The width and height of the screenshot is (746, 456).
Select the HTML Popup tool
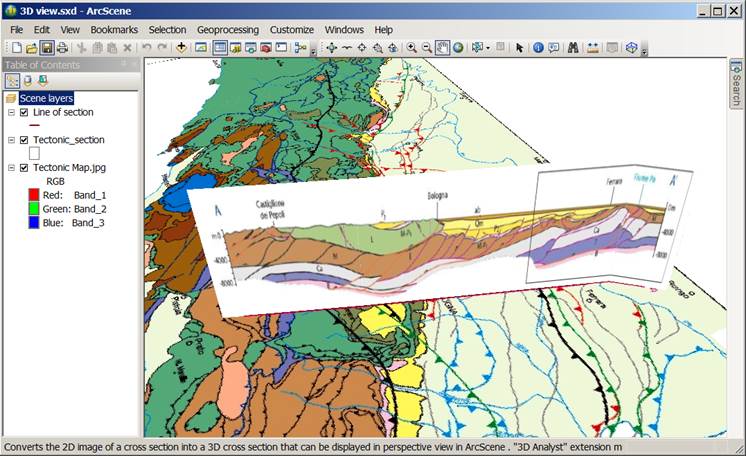[x=553, y=48]
